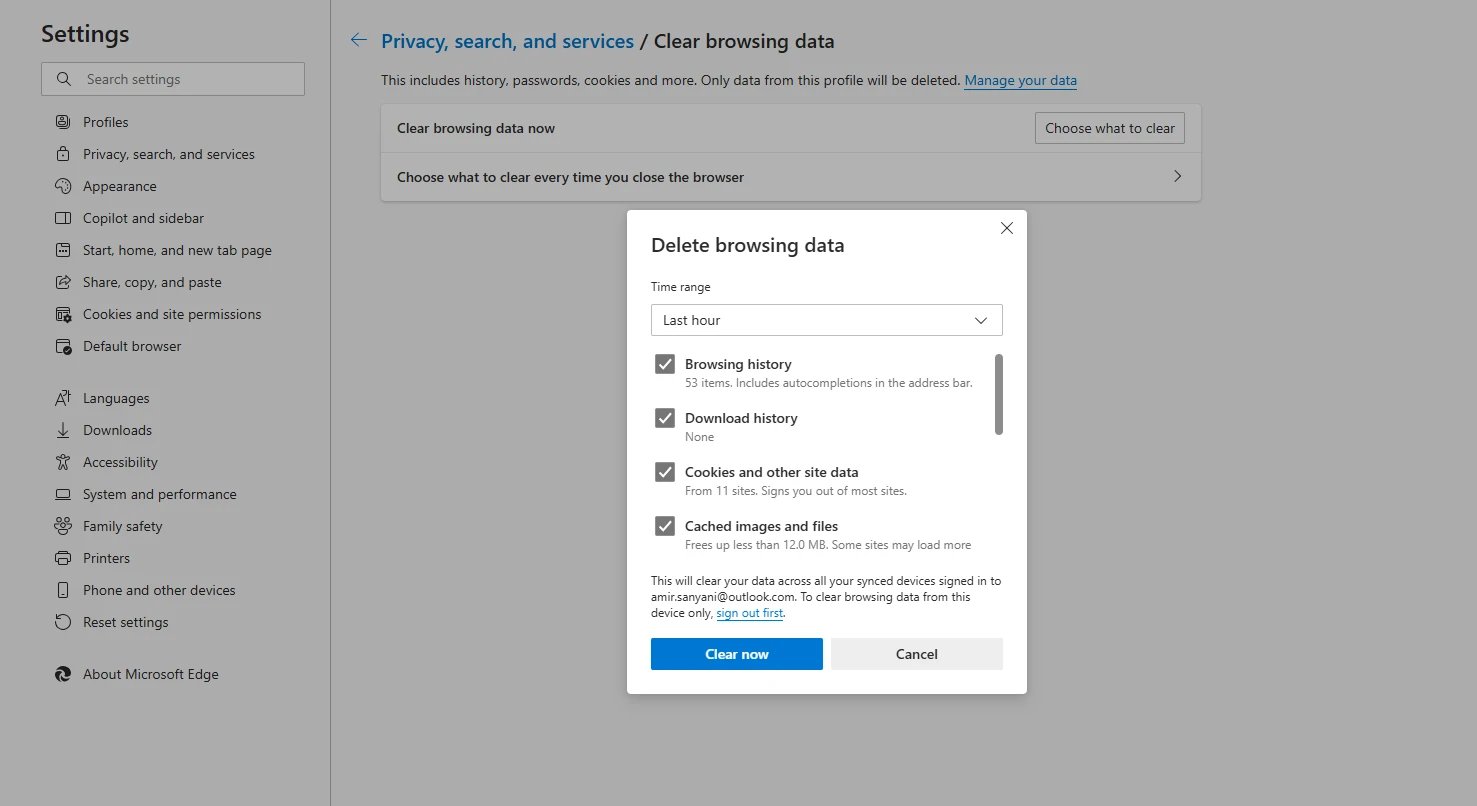Close the Delete browsing data dialog
Viewport: 1477px width, 806px height.
click(x=1007, y=228)
